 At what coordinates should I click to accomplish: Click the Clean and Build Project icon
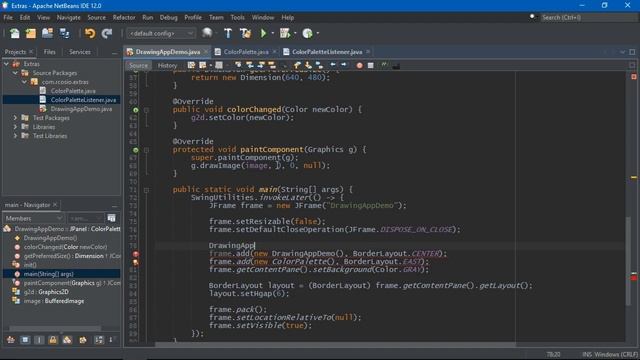tap(245, 33)
